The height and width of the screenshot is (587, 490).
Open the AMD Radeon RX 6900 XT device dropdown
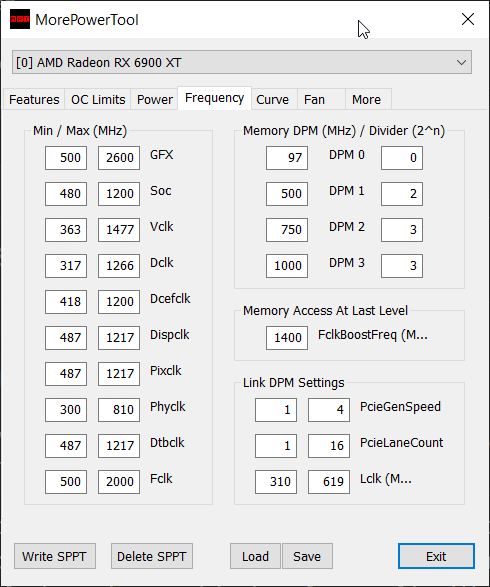point(241,62)
